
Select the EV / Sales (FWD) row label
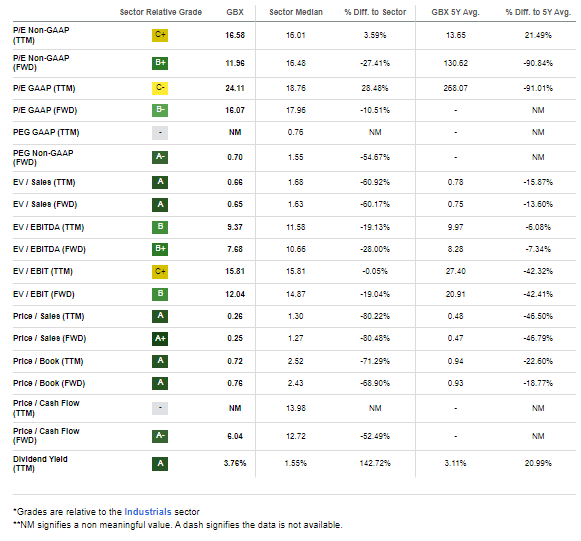click(45, 204)
